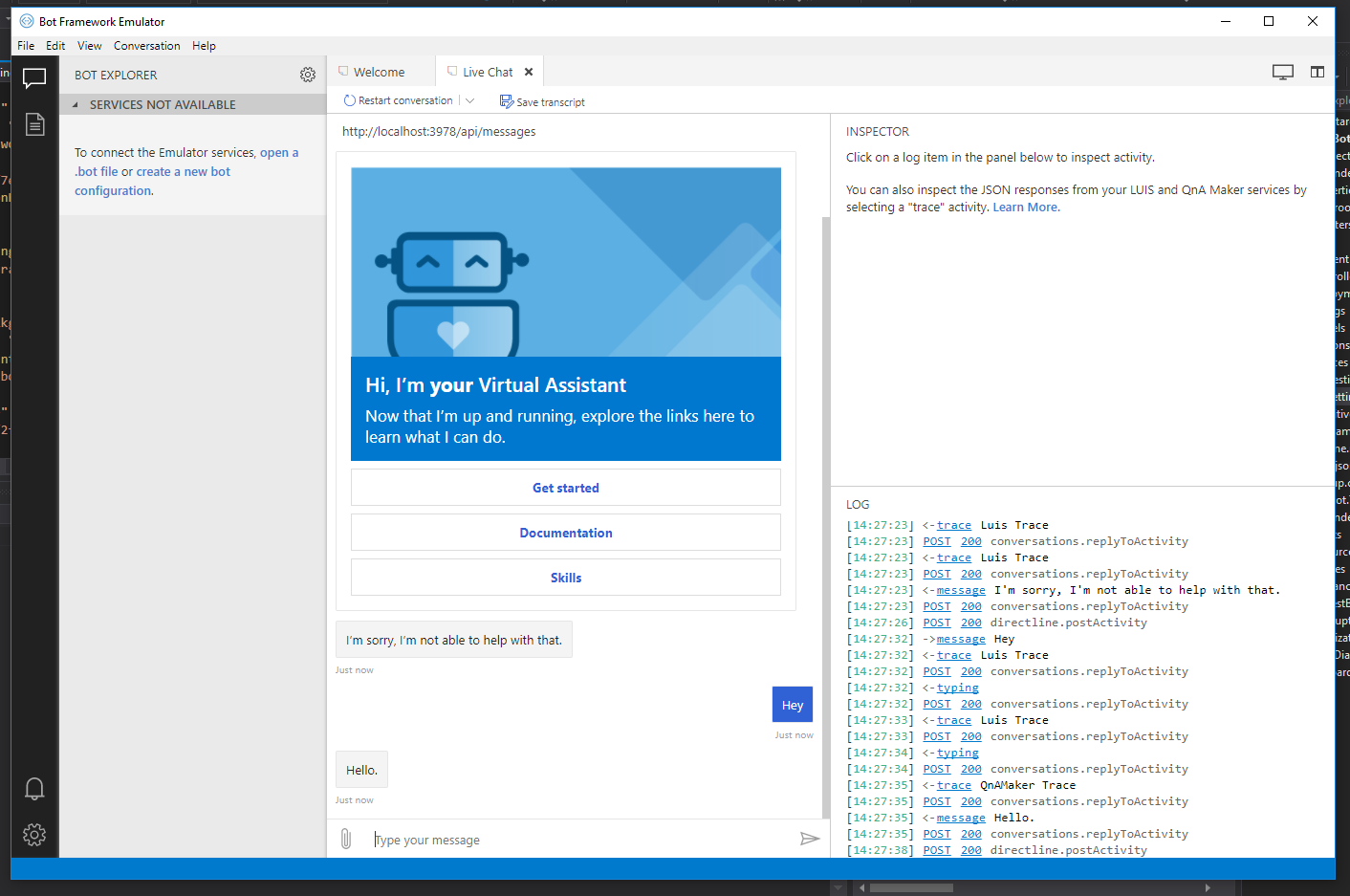
Task: Open the QnAMaker Trace log entry
Action: (x=954, y=785)
